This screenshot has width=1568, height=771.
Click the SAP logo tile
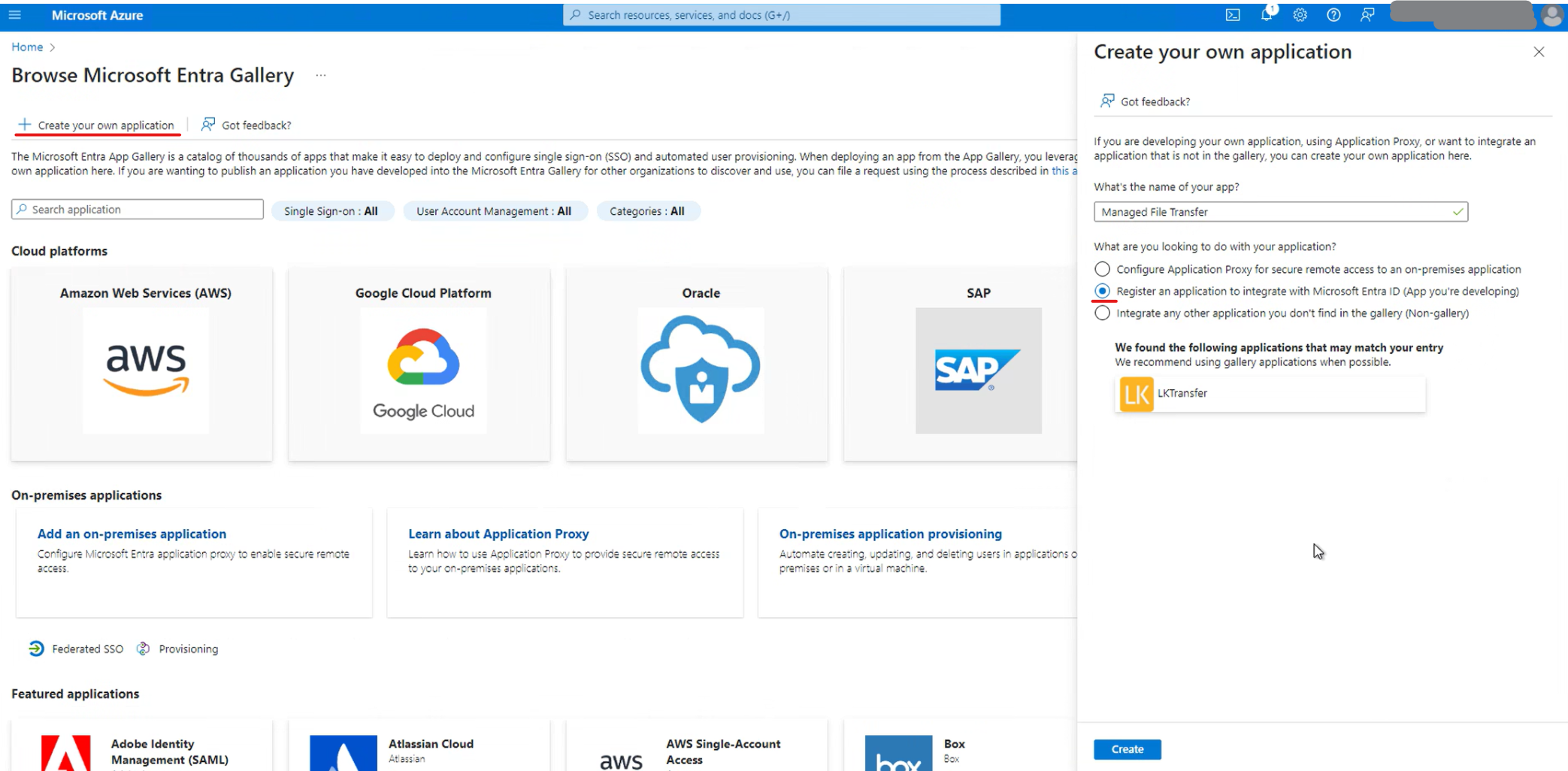pos(978,370)
